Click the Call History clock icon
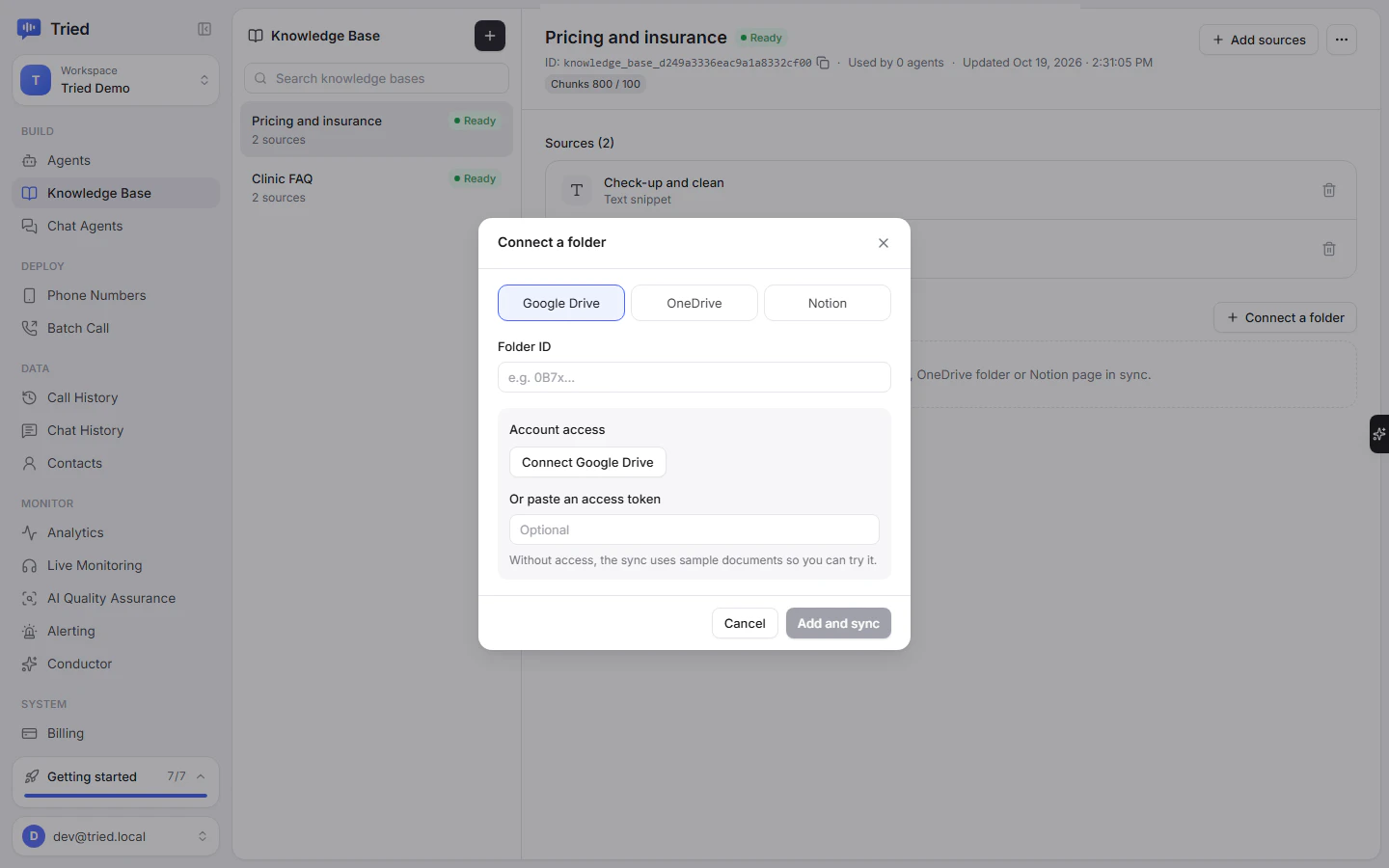1389x868 pixels. coord(30,397)
